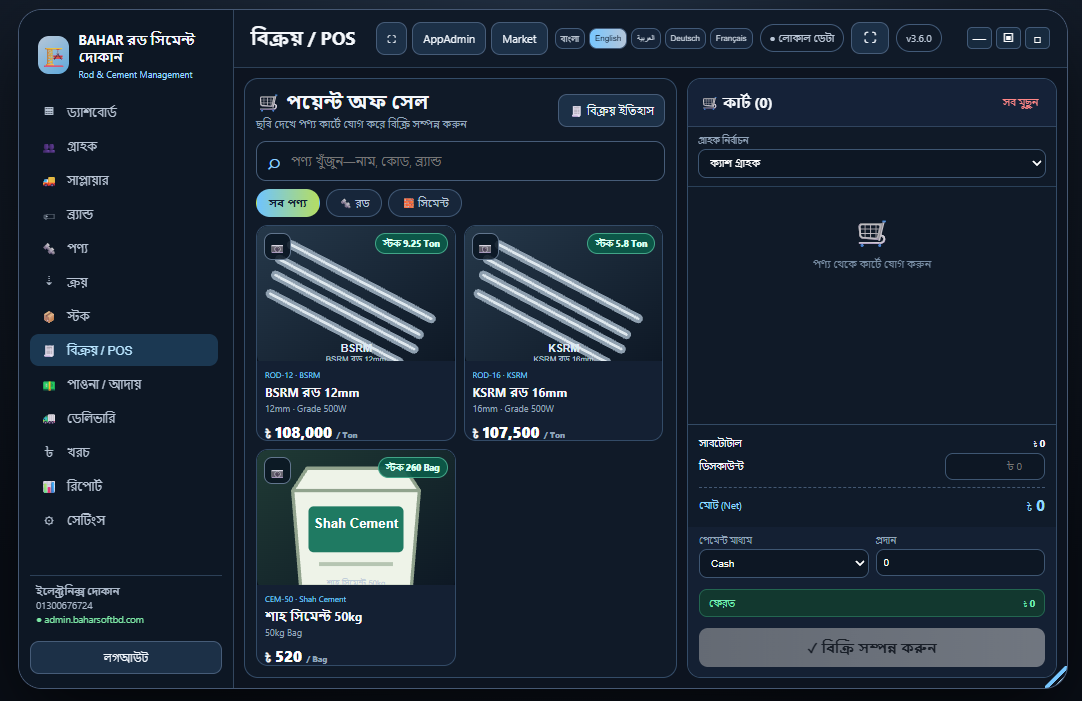Click the truck icon beside ডেলিভারি
The width and height of the screenshot is (1082, 701).
pos(49,419)
